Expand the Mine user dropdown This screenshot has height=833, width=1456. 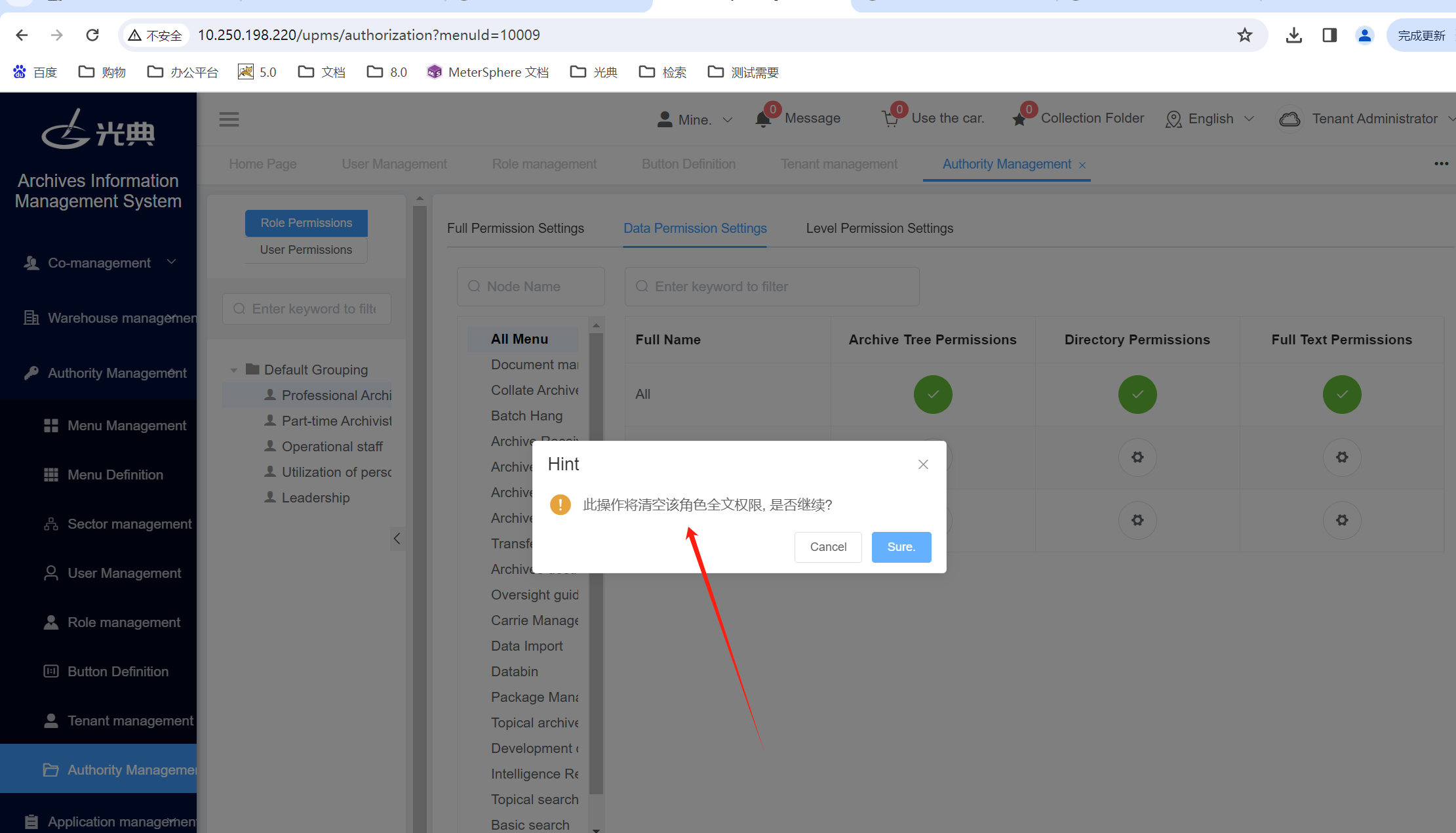click(695, 119)
